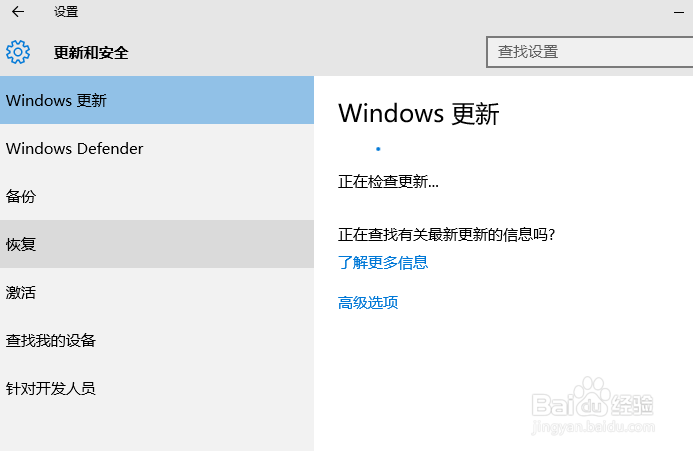Click the 正在查找有关最新更新的信息吗 question text
This screenshot has width=693, height=451.
pos(446,235)
